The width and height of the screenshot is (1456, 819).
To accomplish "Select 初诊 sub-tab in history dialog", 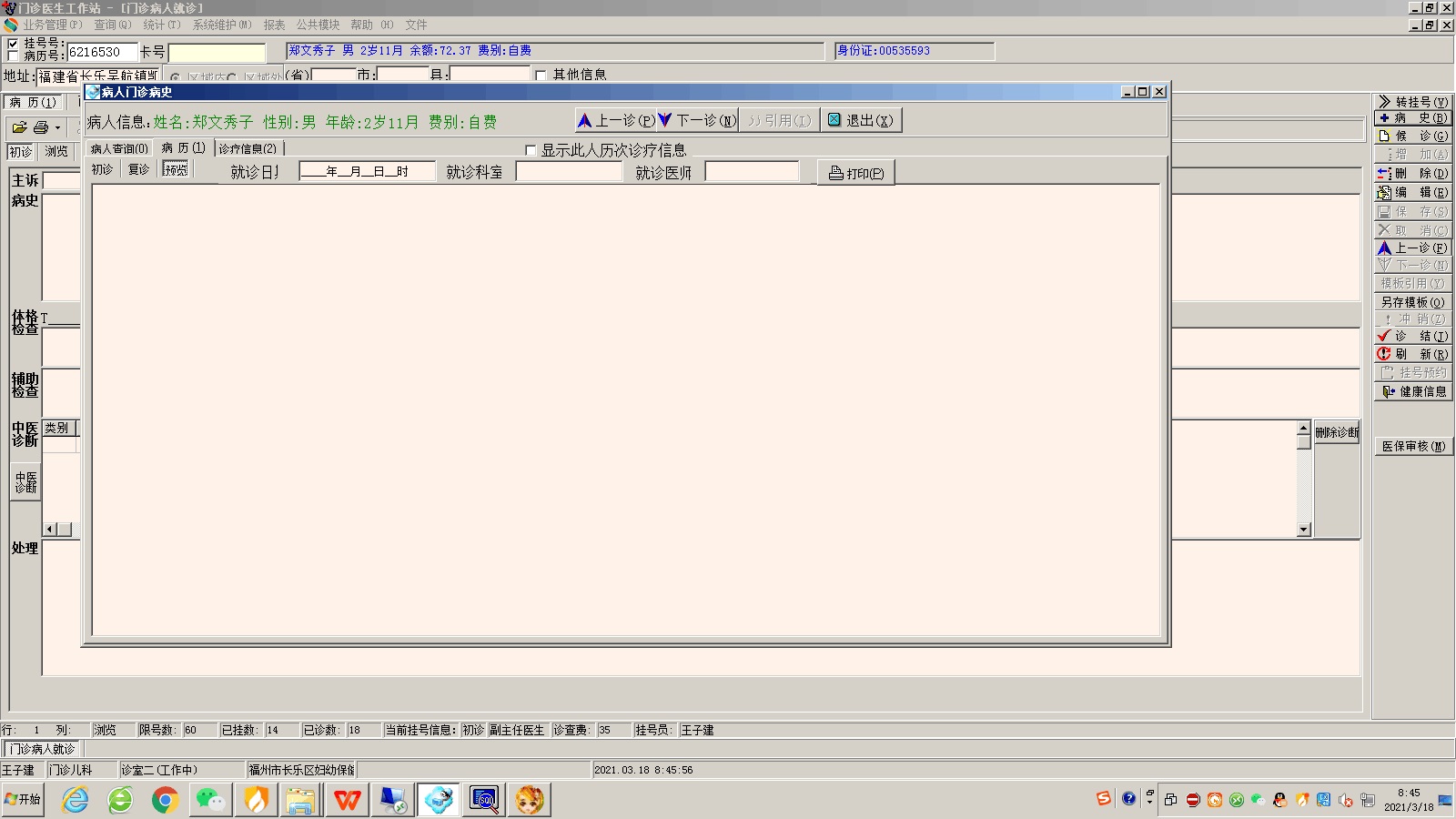I will [102, 169].
